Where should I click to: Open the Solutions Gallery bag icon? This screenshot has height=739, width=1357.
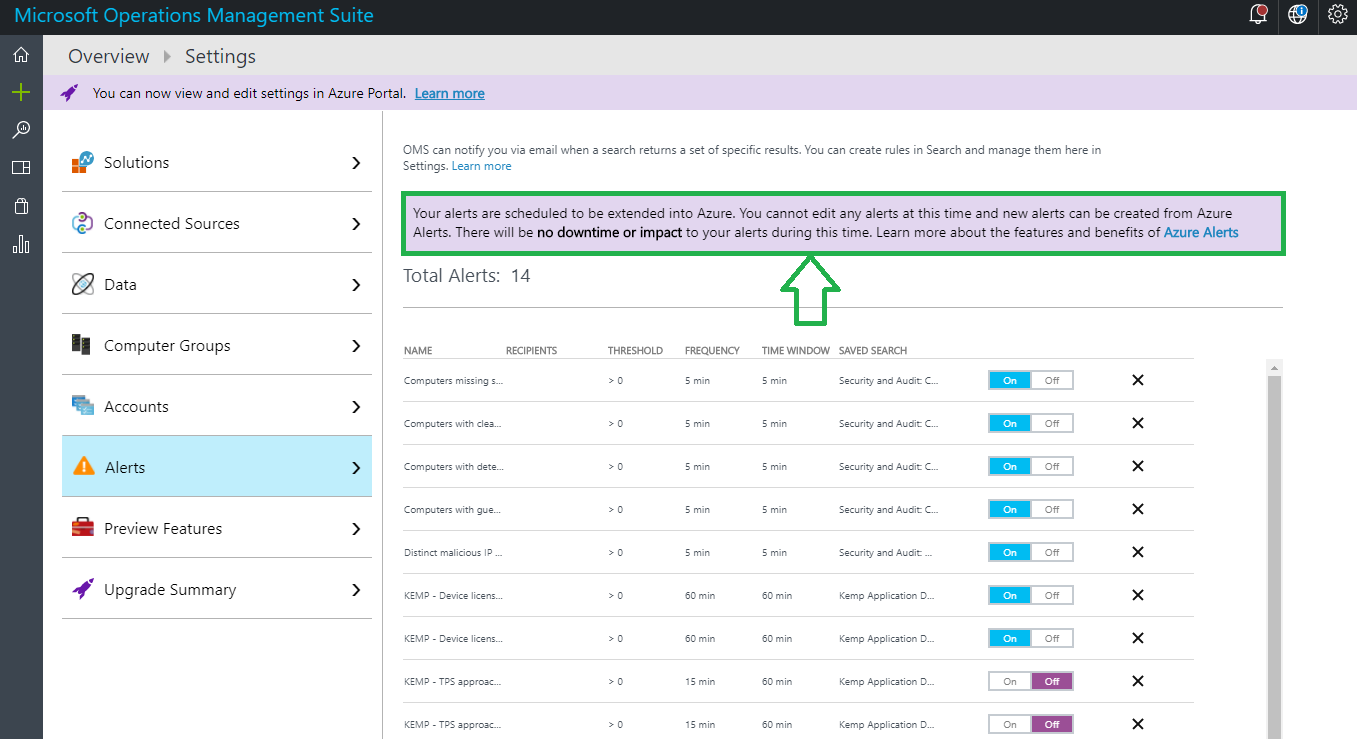pos(21,206)
